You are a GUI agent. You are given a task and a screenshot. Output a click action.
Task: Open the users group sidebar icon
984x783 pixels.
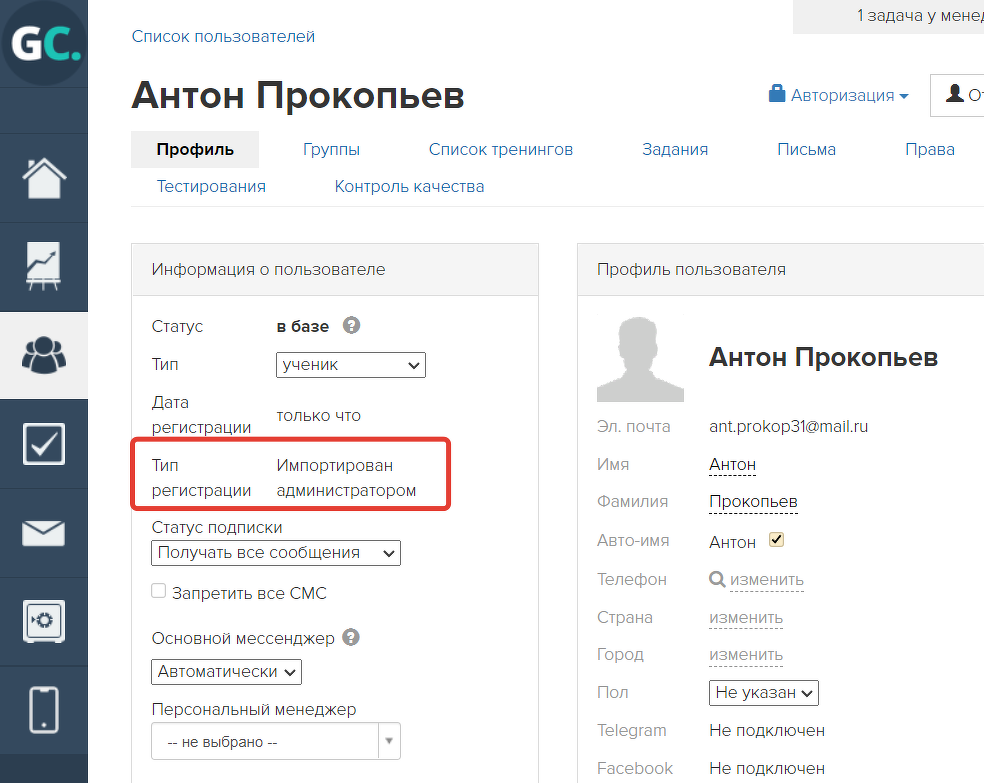click(44, 355)
